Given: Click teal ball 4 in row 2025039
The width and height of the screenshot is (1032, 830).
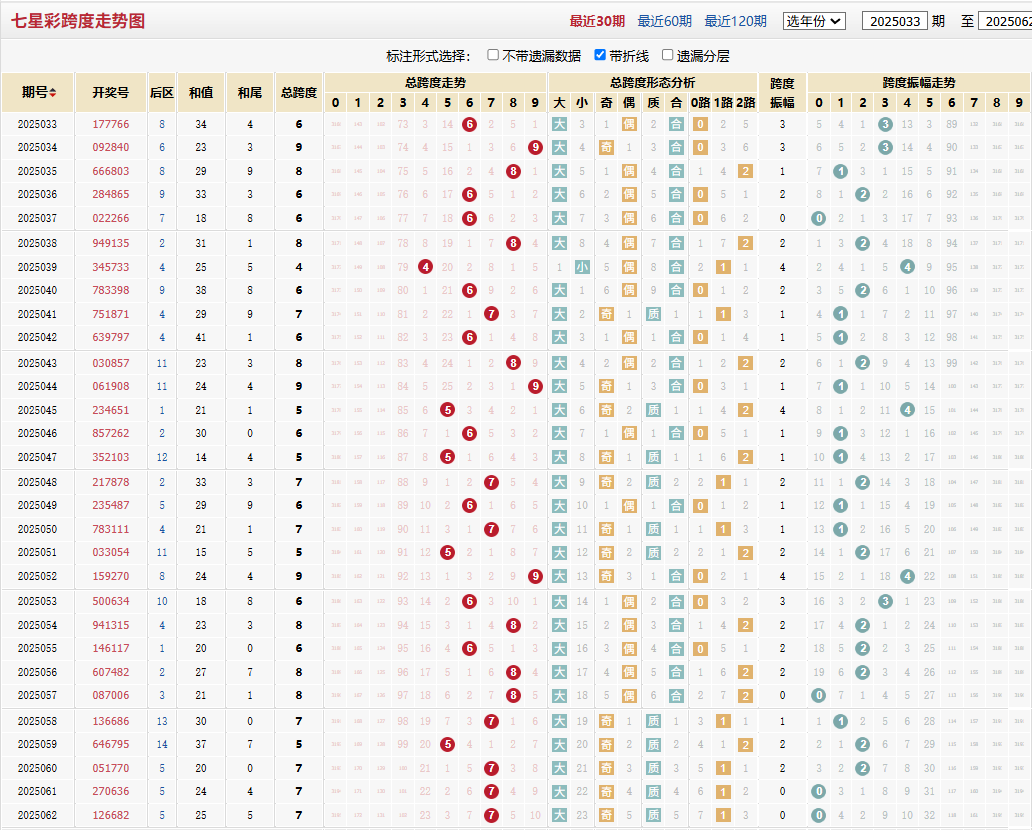Looking at the screenshot, I should tap(908, 267).
